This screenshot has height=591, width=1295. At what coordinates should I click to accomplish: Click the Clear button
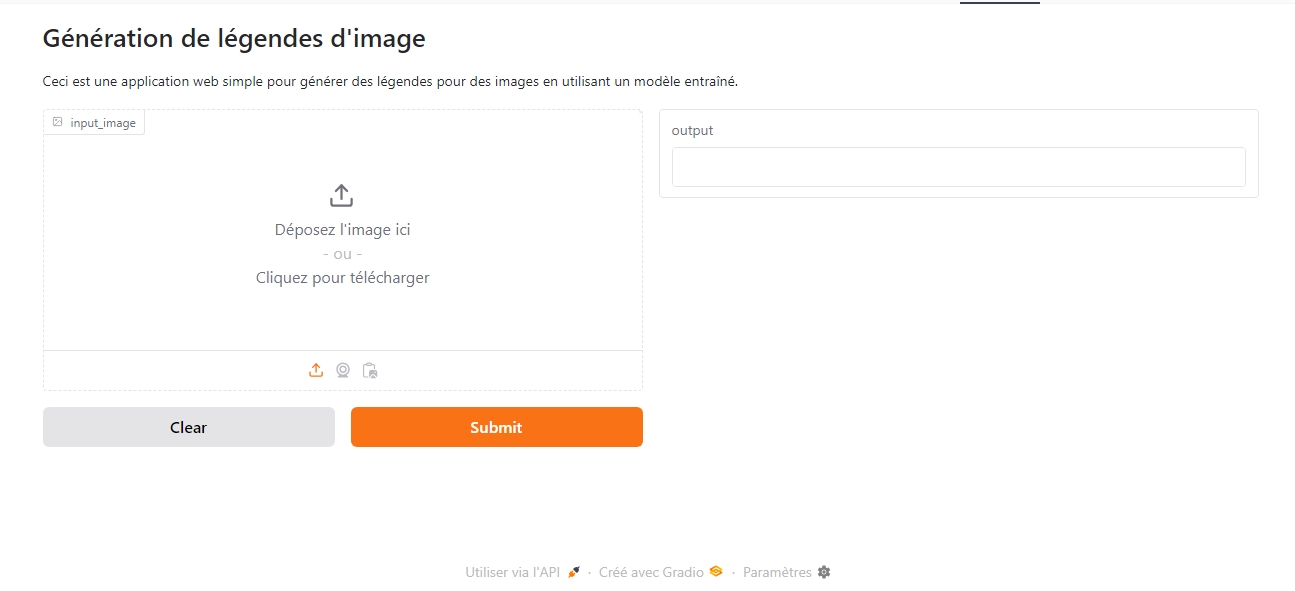coord(189,427)
